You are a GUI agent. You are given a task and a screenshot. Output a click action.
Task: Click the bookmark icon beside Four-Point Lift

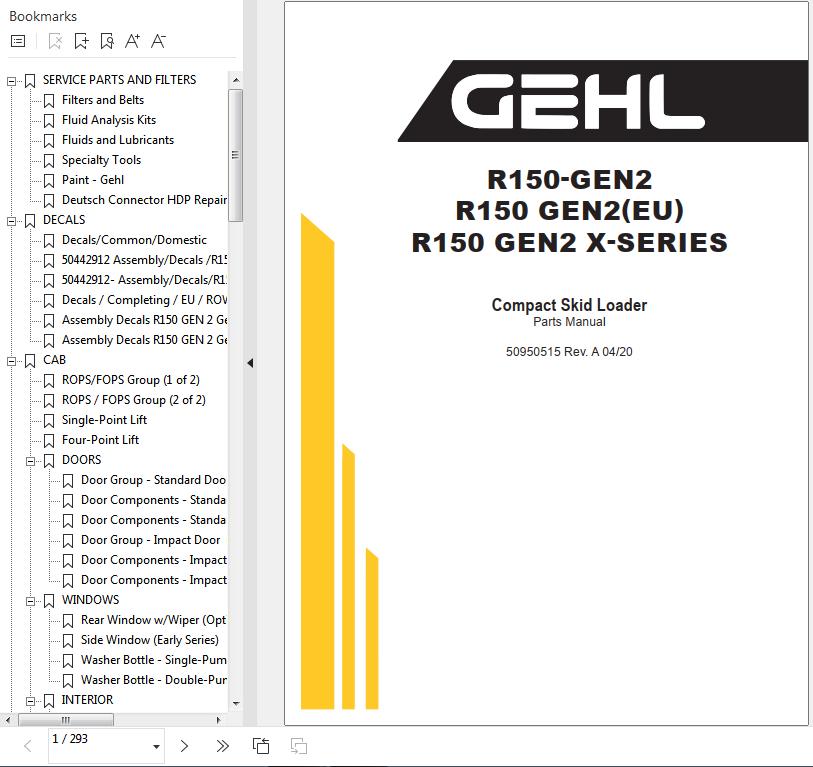coord(49,441)
